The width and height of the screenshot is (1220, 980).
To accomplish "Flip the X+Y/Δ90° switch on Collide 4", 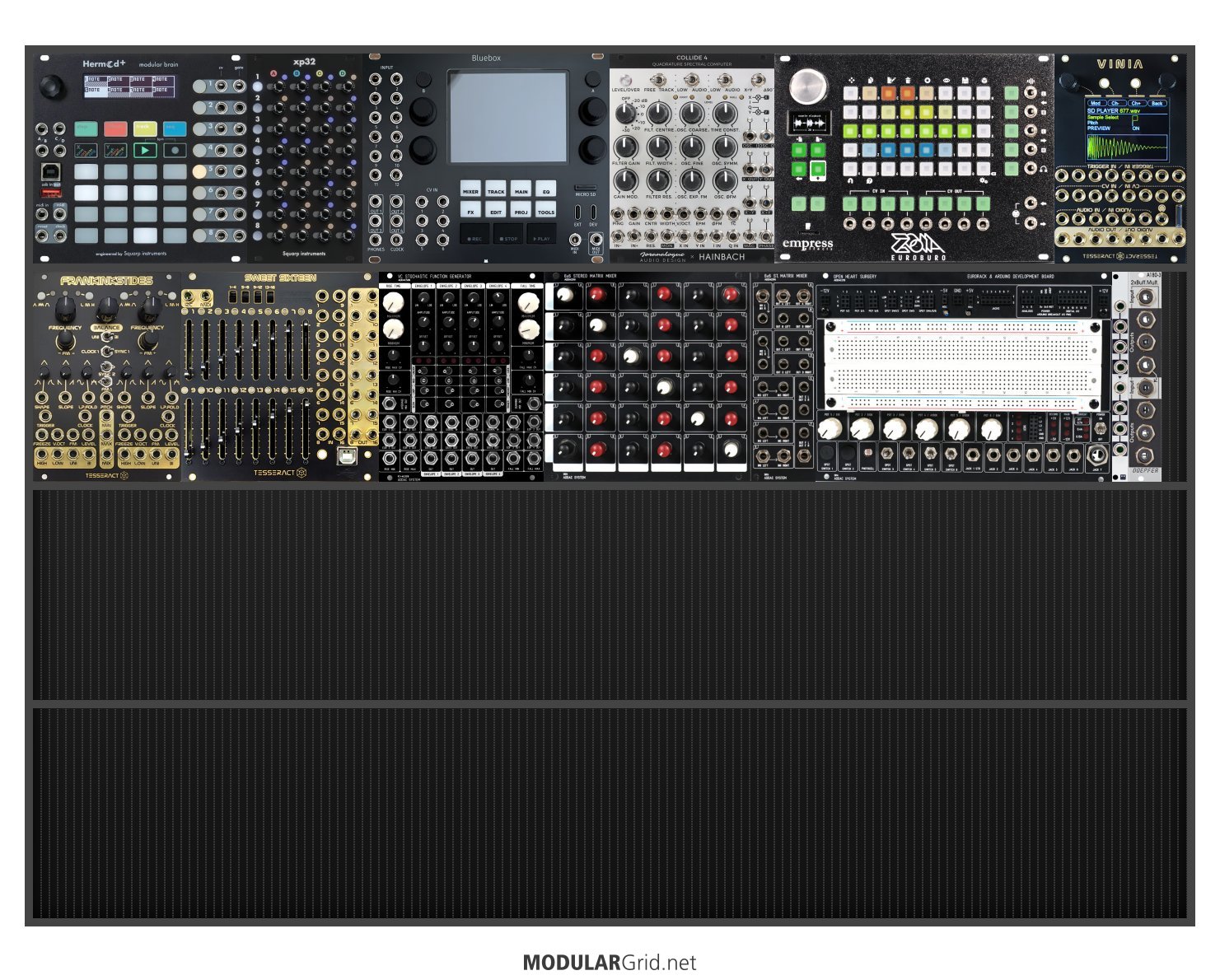I will pos(757,78).
